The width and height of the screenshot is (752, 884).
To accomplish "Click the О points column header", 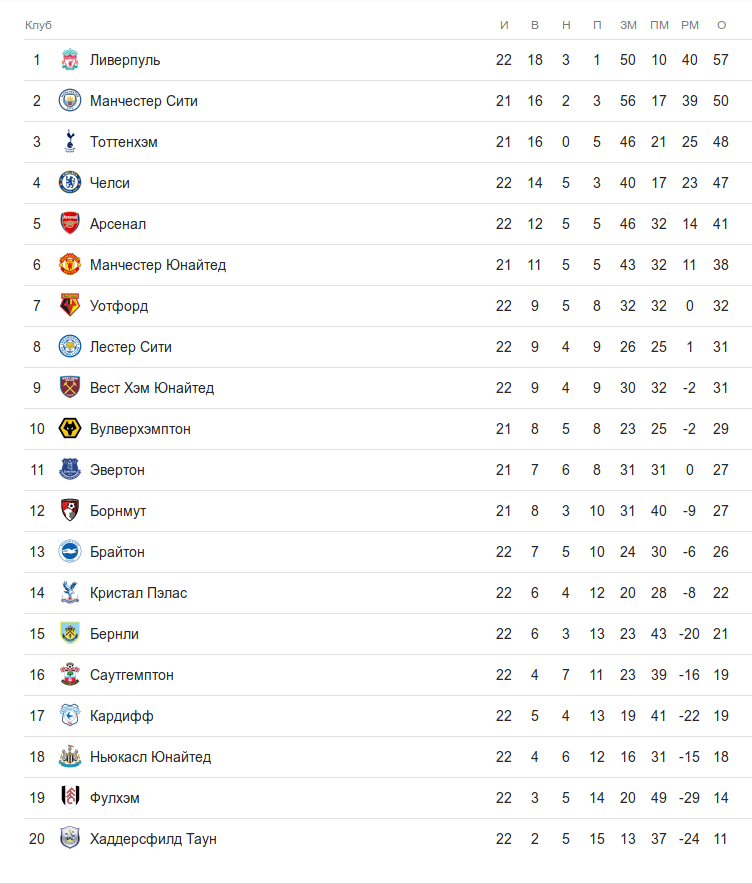I will coord(721,25).
